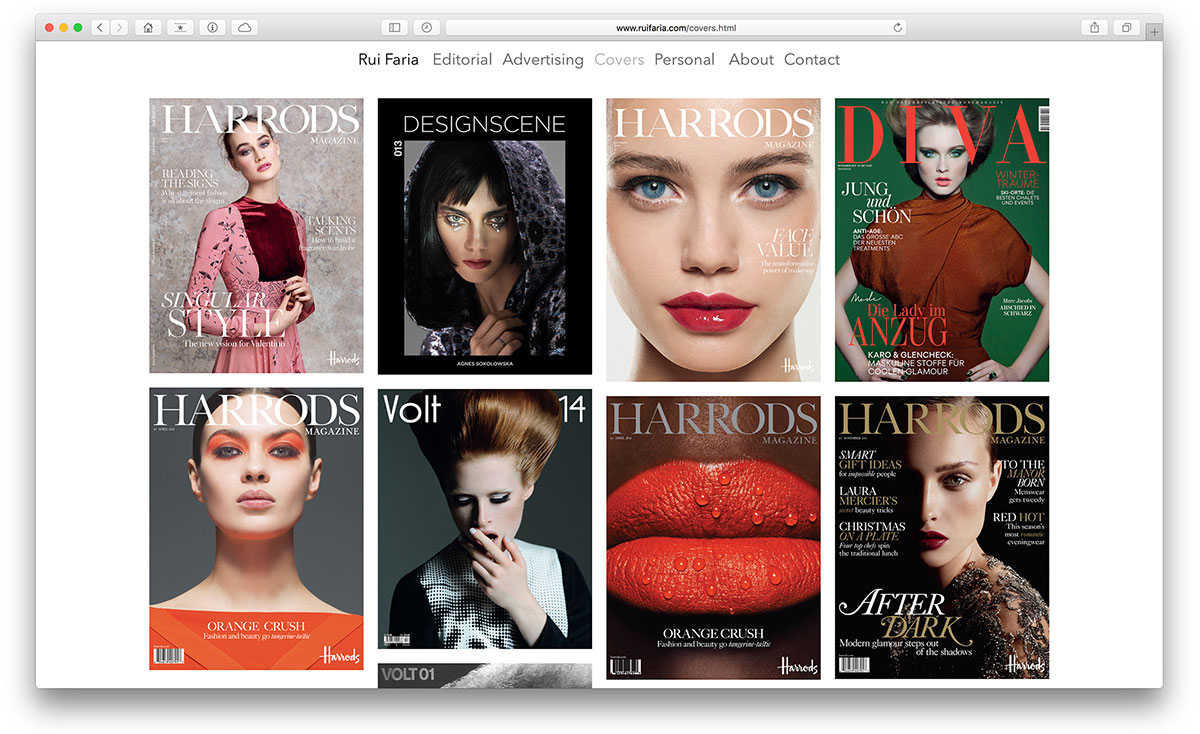Click the toolbar button right of Home
Image resolution: width=1200 pixels, height=734 pixels.
tap(180, 28)
